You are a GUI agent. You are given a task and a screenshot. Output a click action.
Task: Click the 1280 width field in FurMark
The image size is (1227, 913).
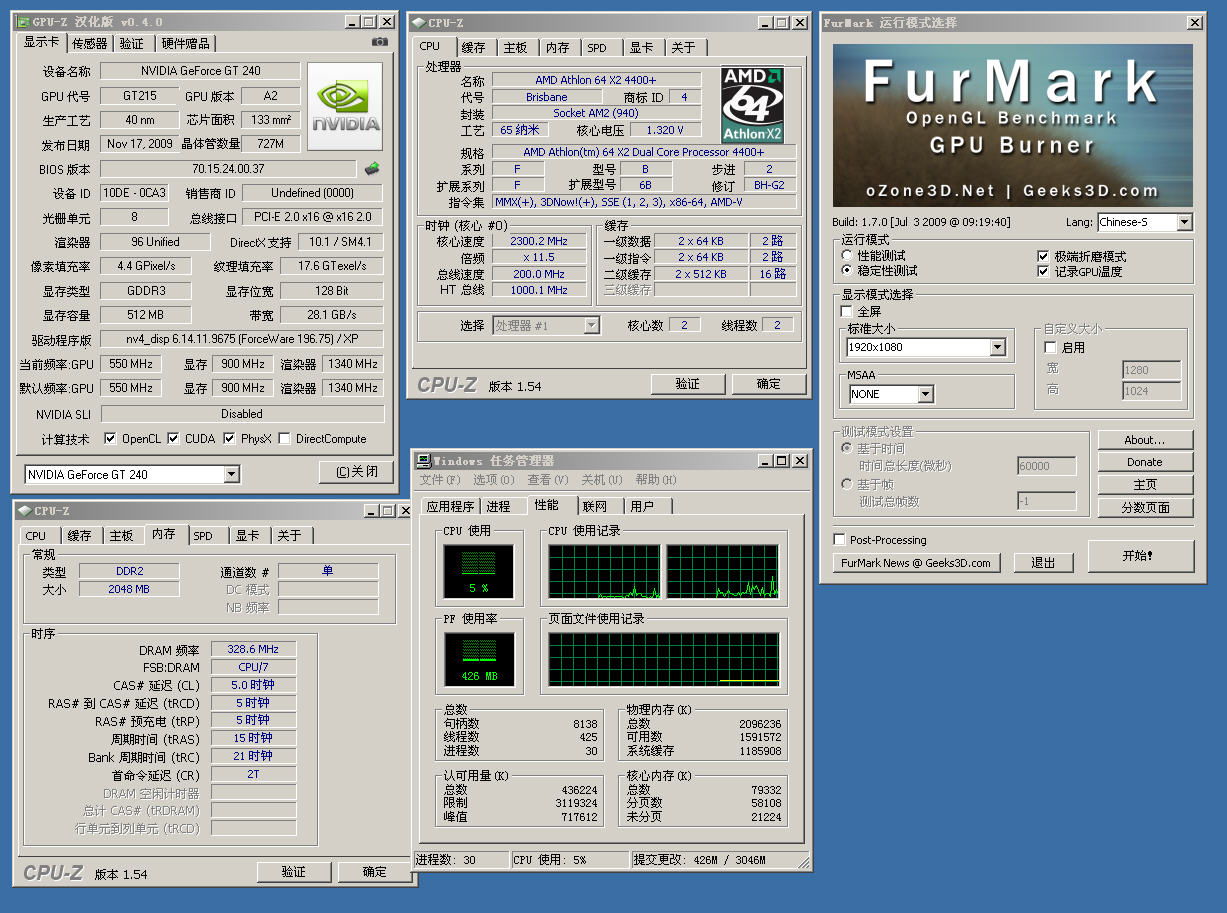tap(1151, 370)
